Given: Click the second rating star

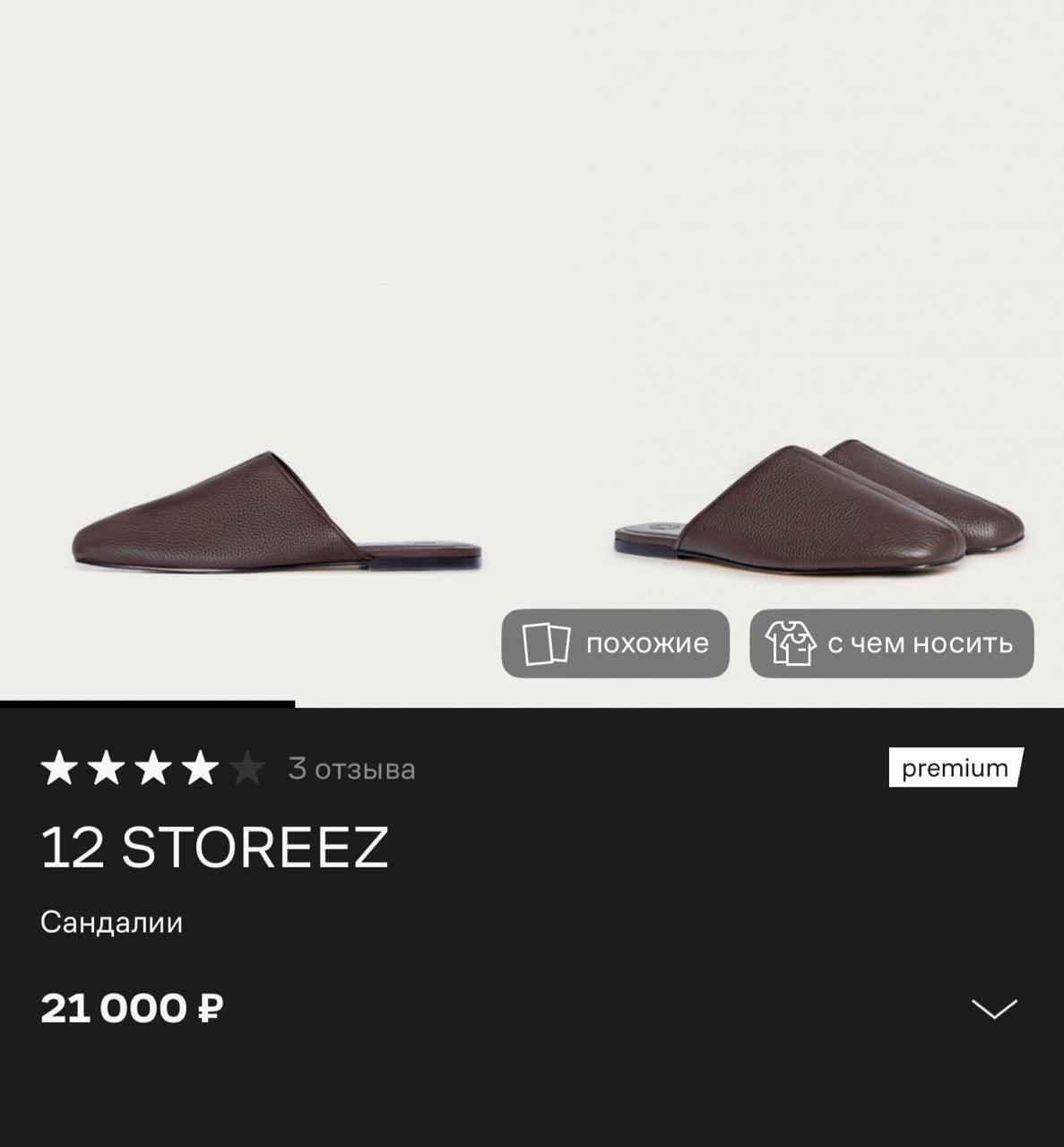Looking at the screenshot, I should click(106, 769).
